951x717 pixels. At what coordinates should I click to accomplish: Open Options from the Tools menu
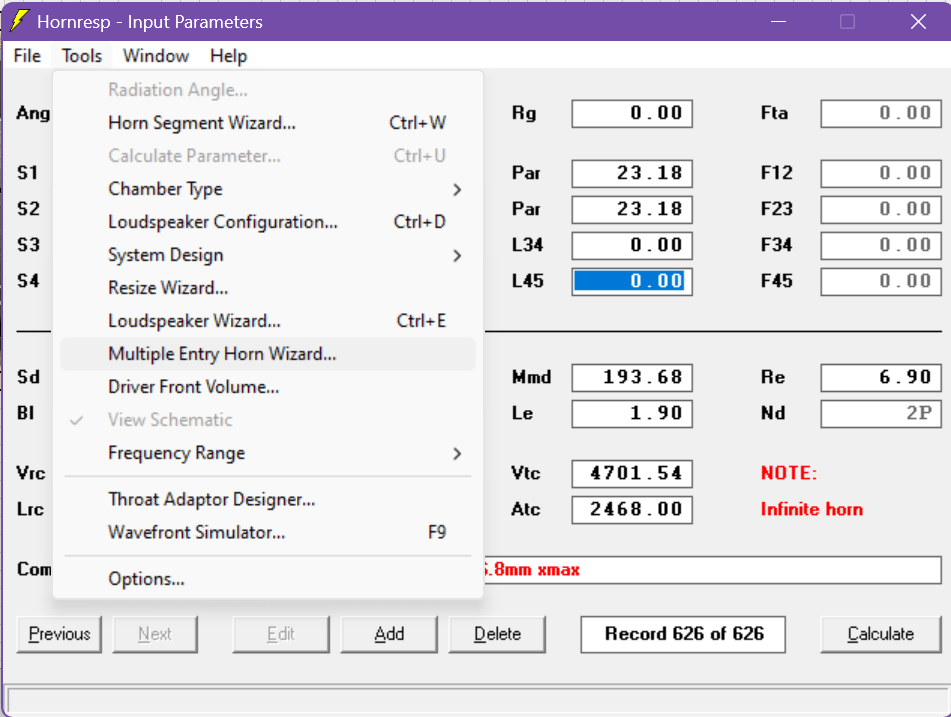pyautogui.click(x=268, y=579)
